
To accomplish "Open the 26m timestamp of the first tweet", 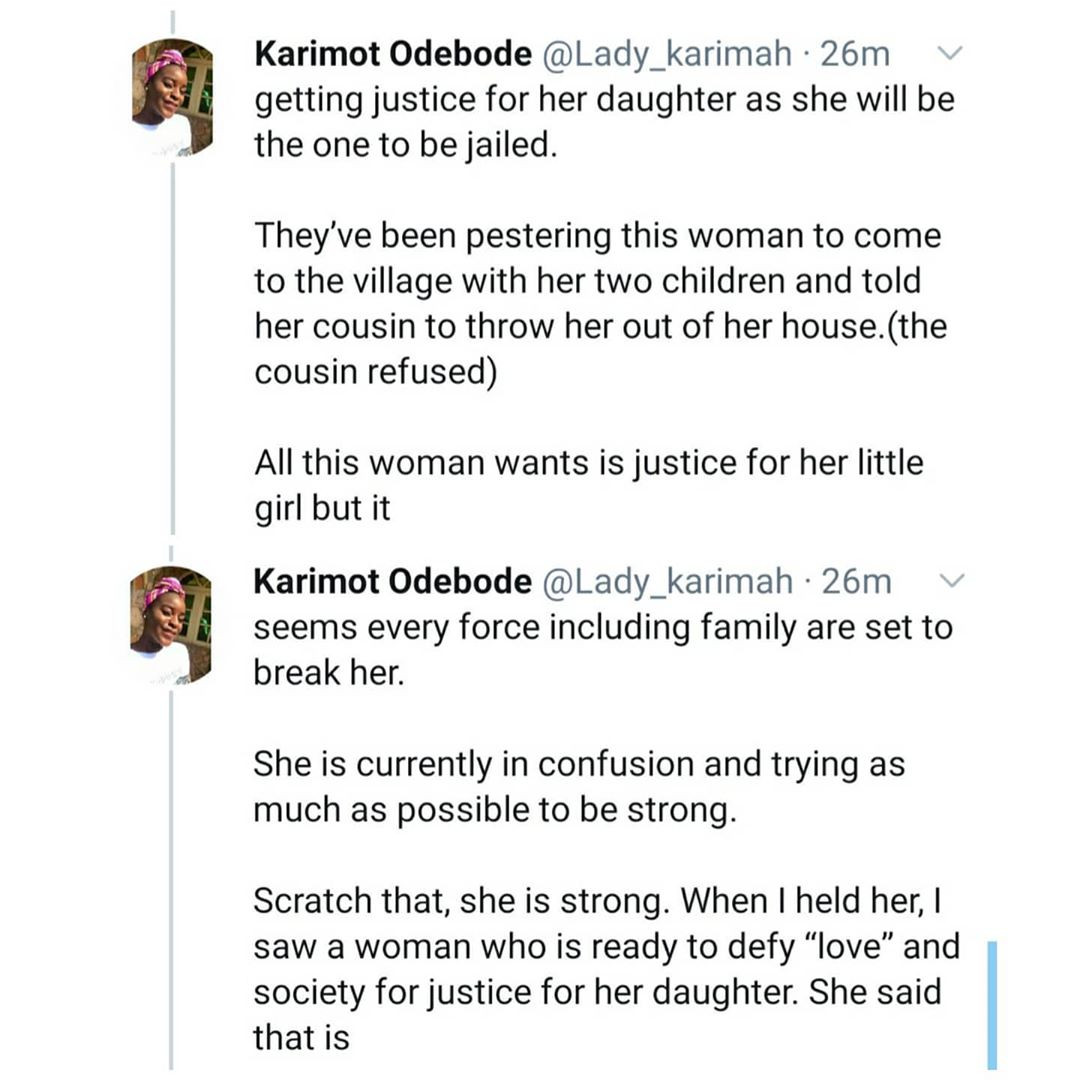I will click(x=855, y=54).
